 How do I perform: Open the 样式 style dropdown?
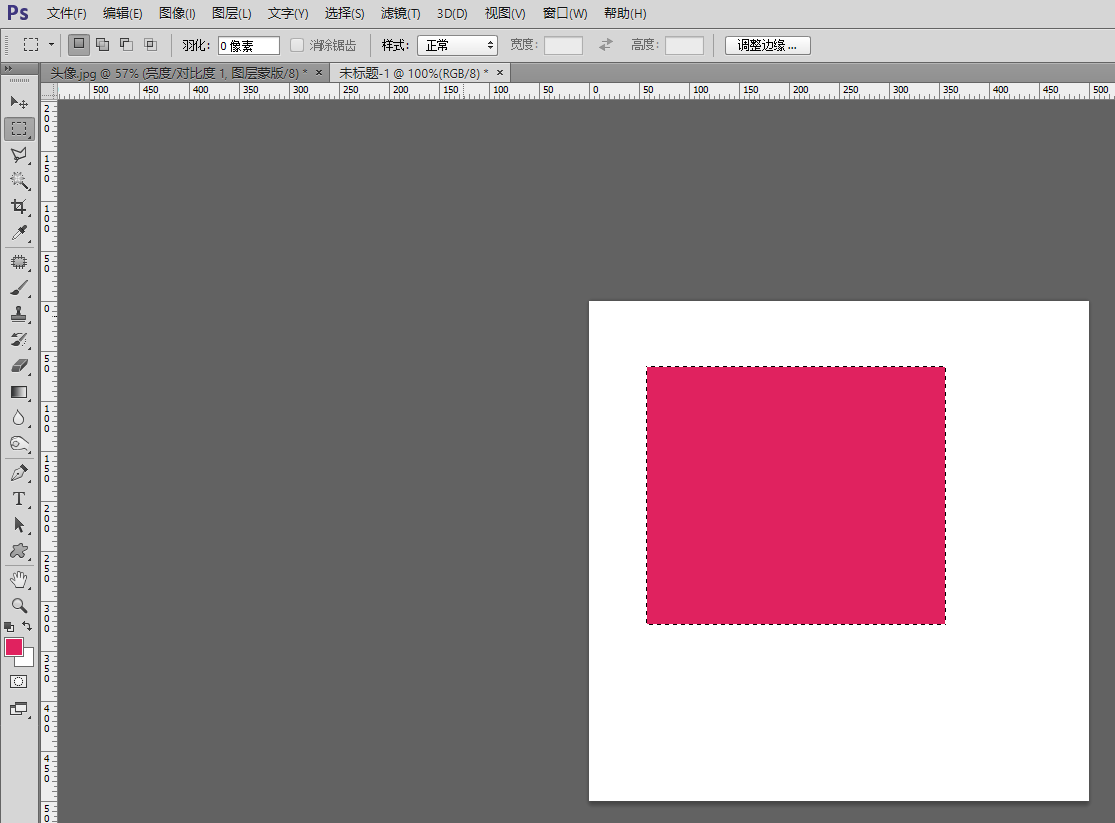[x=457, y=45]
